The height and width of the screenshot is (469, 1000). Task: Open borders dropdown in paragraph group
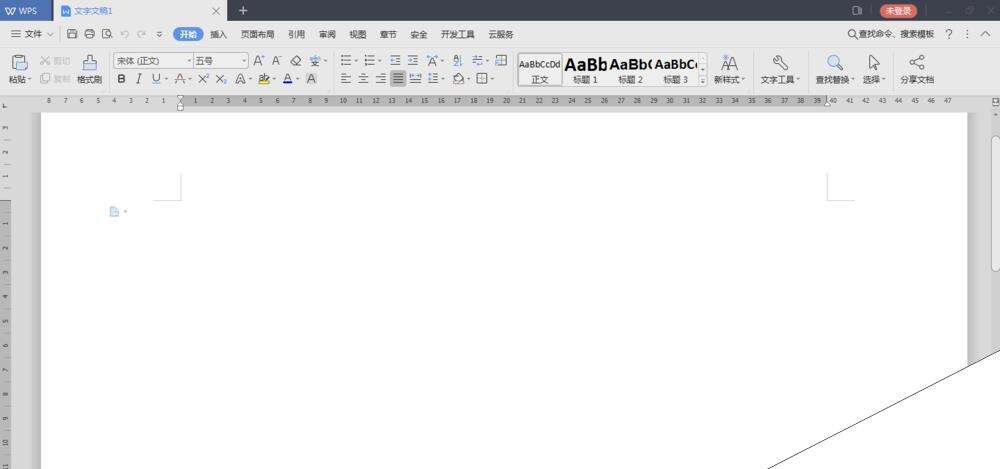[x=492, y=79]
